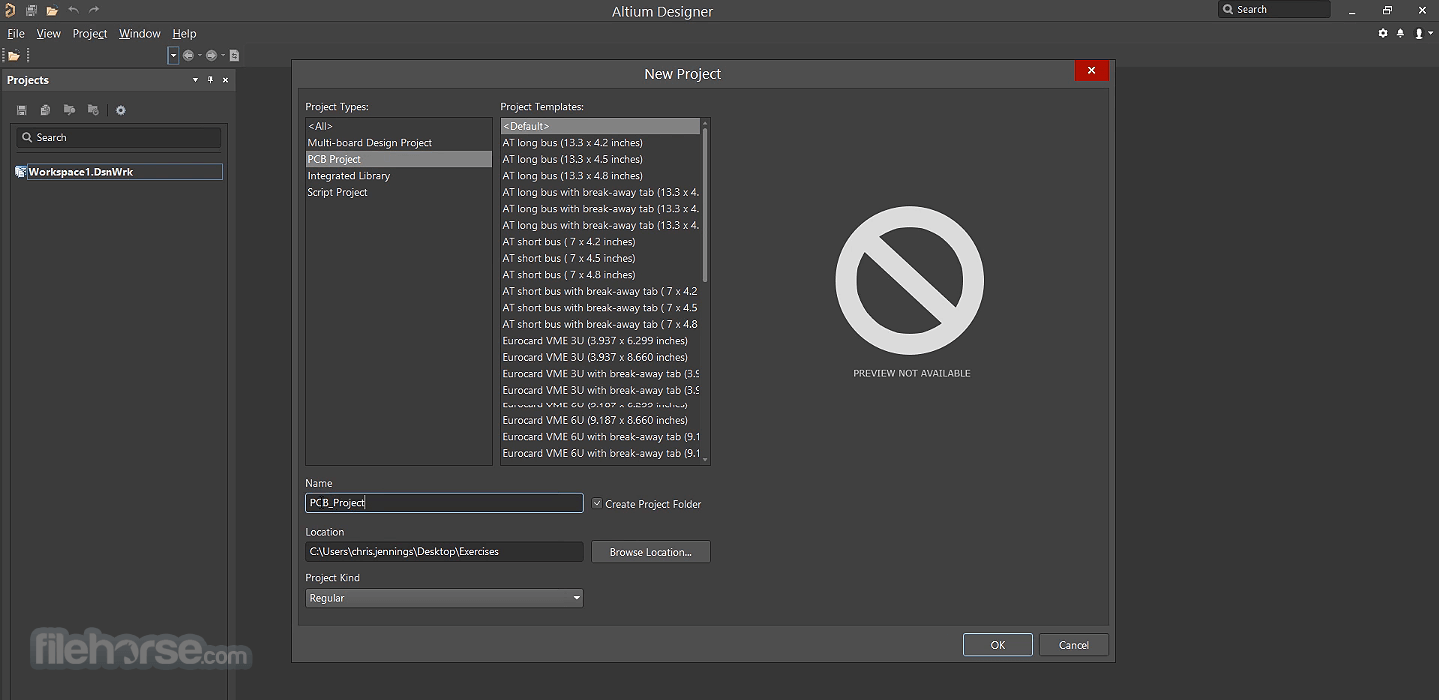Open the Projects panel options dropdown arrow
Screen dimensions: 1439x700
(195, 80)
